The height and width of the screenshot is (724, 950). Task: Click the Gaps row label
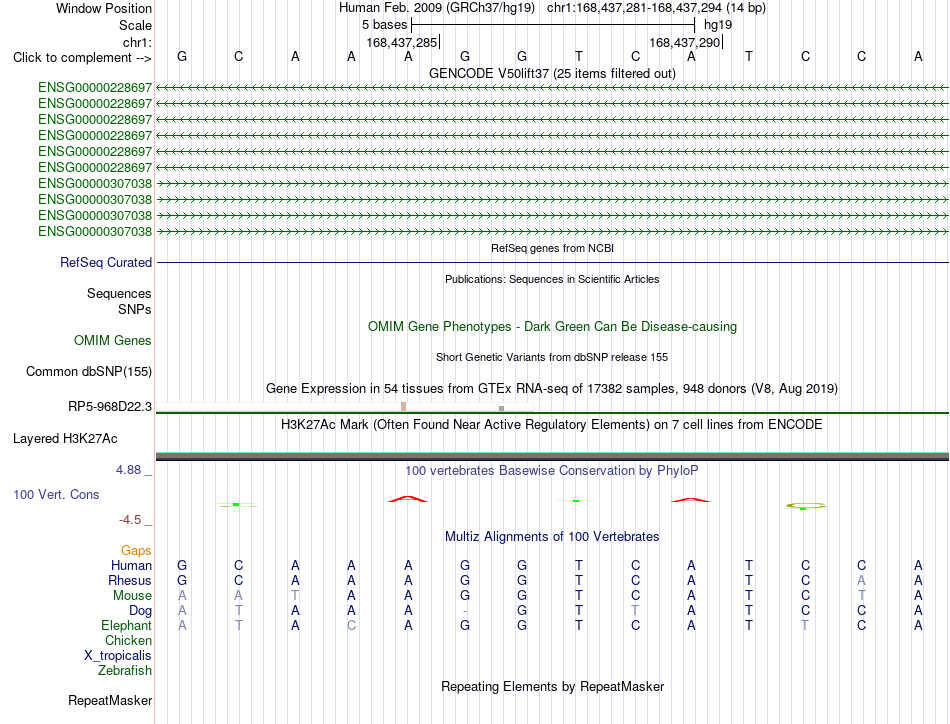click(136, 550)
